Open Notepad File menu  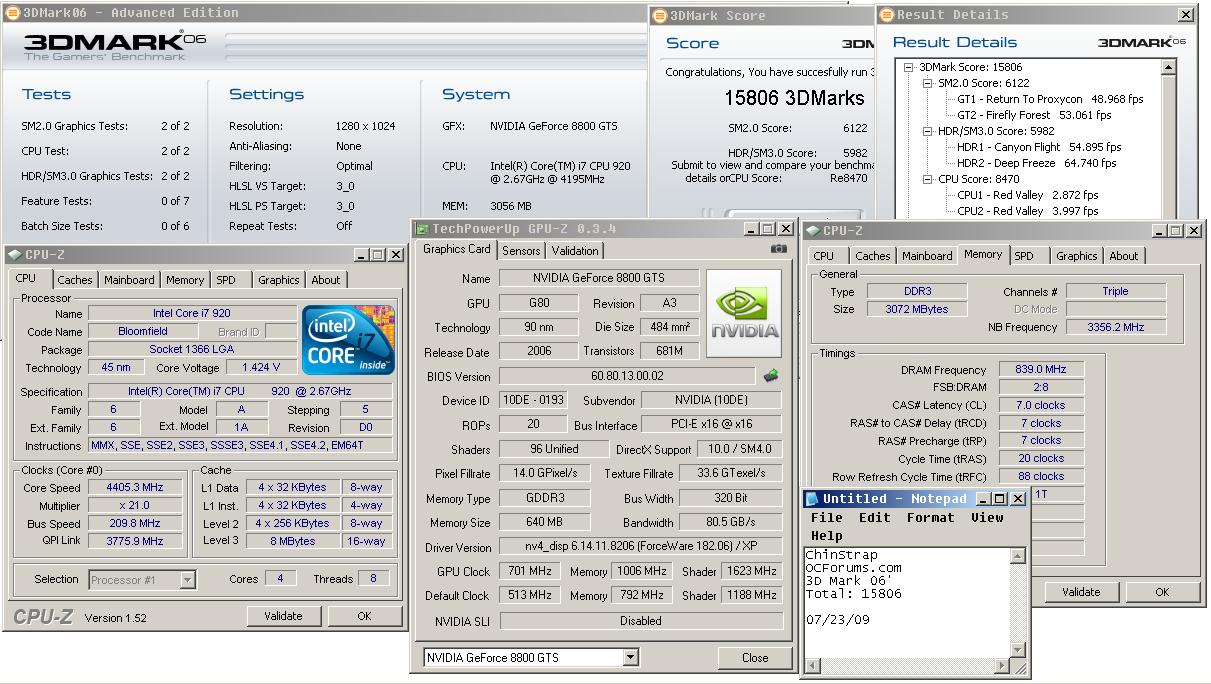click(x=826, y=517)
